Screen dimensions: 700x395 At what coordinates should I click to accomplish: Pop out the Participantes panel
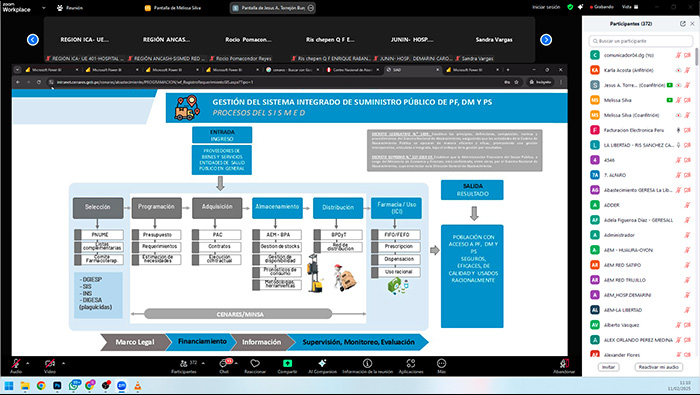(683, 24)
